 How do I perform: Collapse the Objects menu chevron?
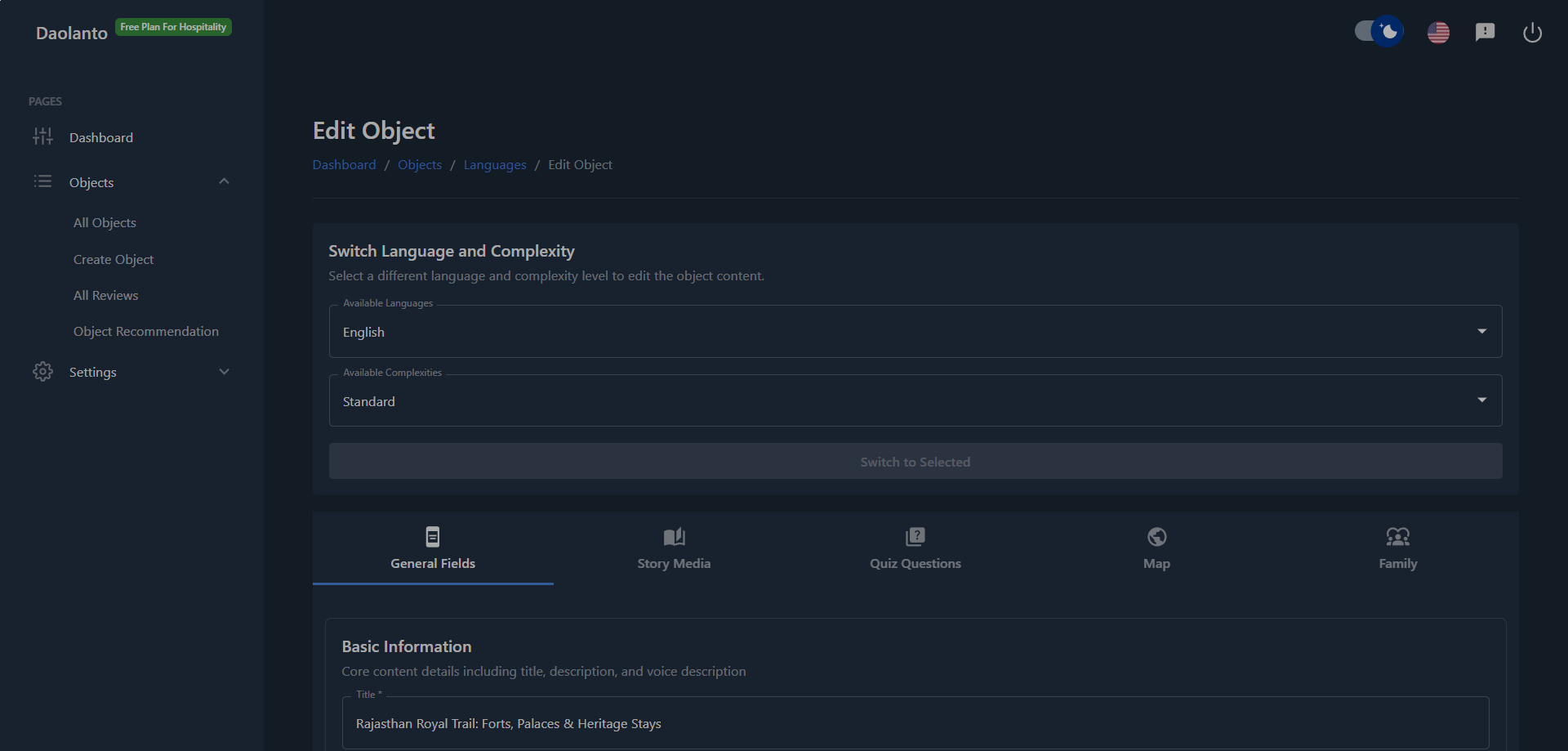point(224,181)
